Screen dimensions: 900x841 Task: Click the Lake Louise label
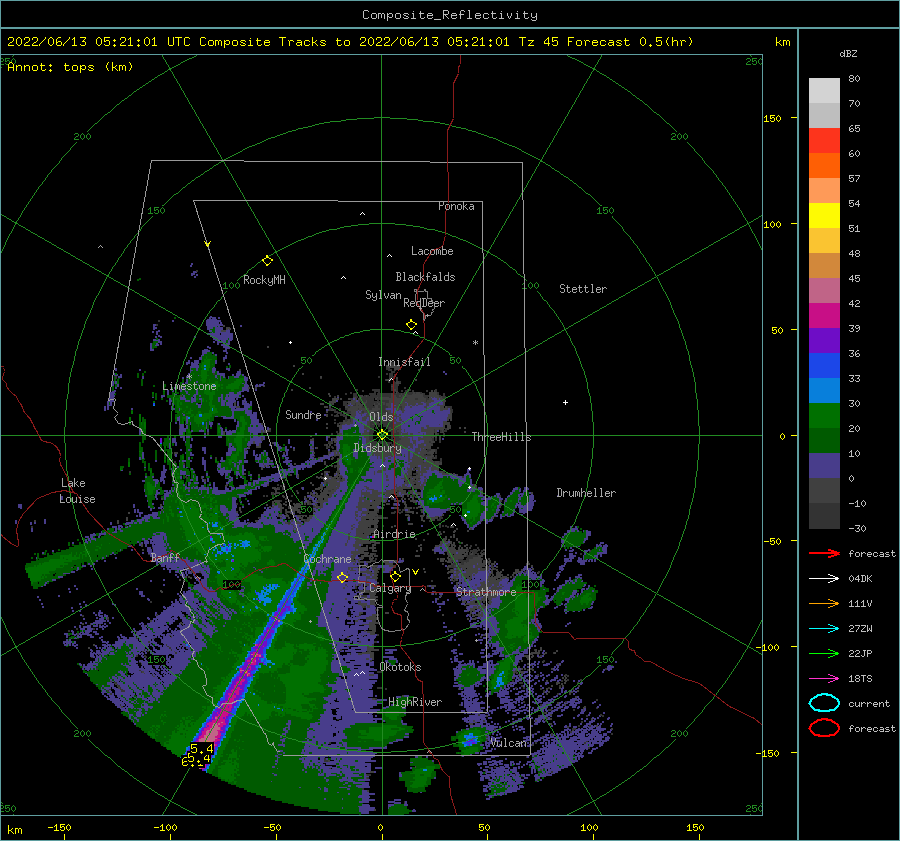coord(77,491)
